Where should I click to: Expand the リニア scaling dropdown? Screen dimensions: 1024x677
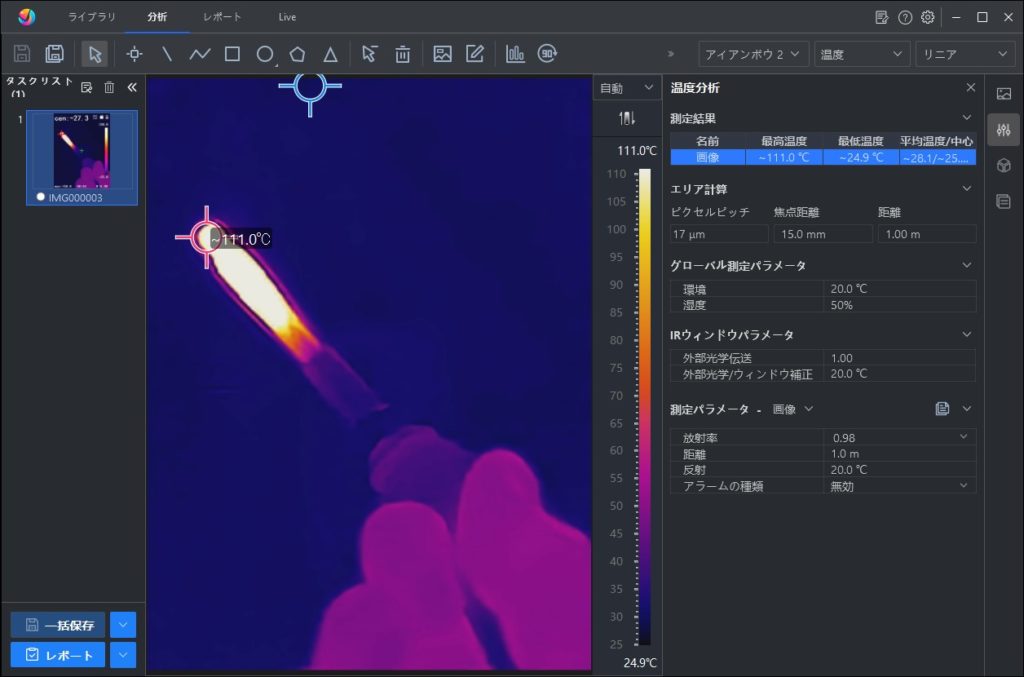click(964, 54)
